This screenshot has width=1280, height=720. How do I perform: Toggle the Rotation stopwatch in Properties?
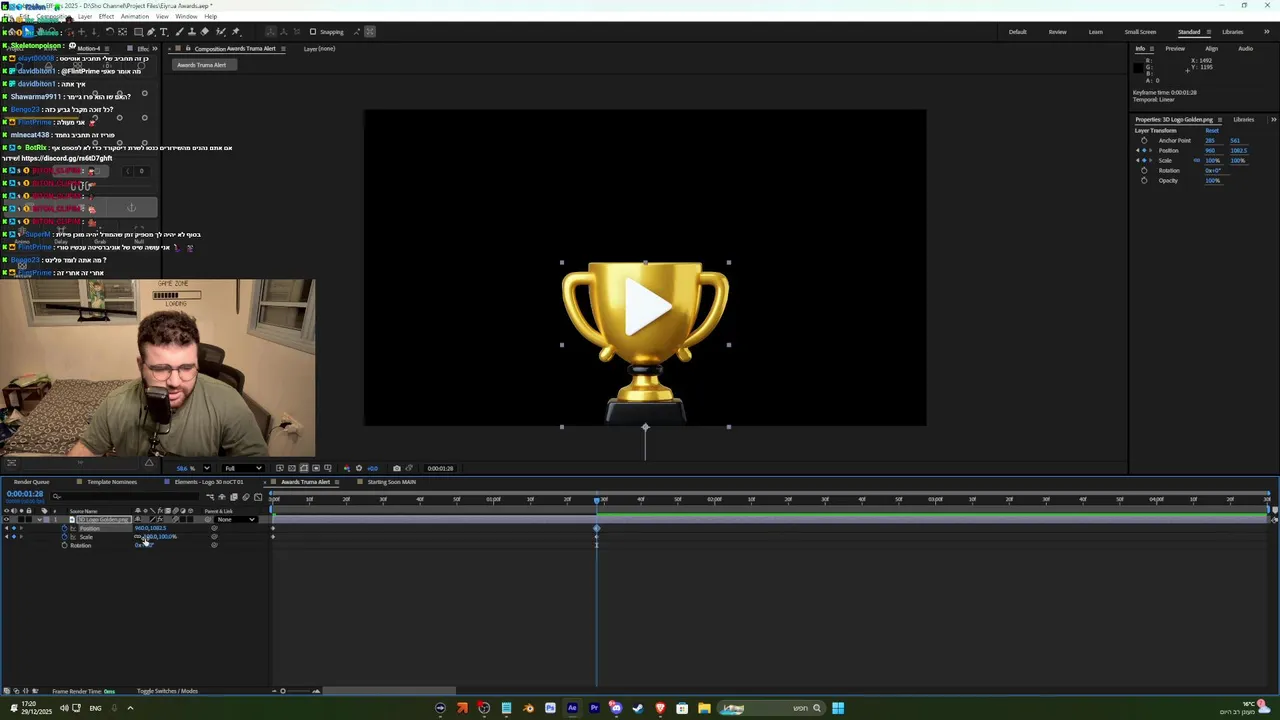pos(1144,171)
